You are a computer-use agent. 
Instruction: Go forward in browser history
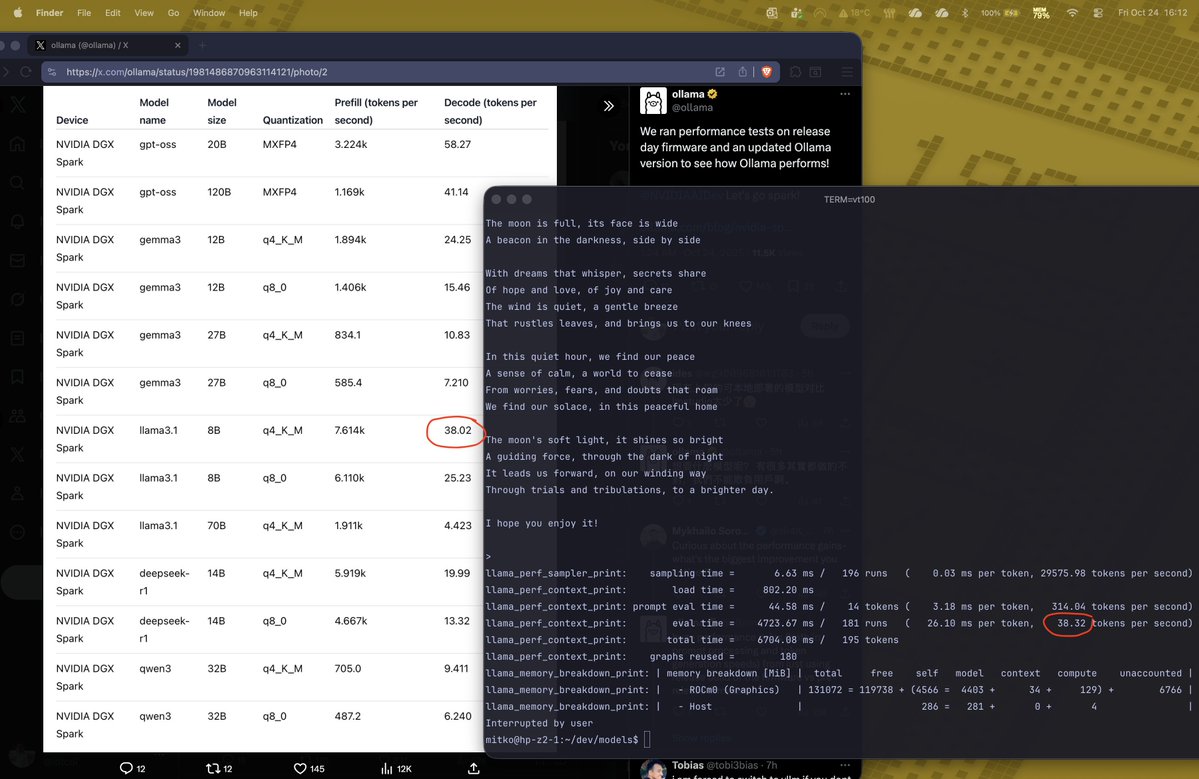click(5, 72)
